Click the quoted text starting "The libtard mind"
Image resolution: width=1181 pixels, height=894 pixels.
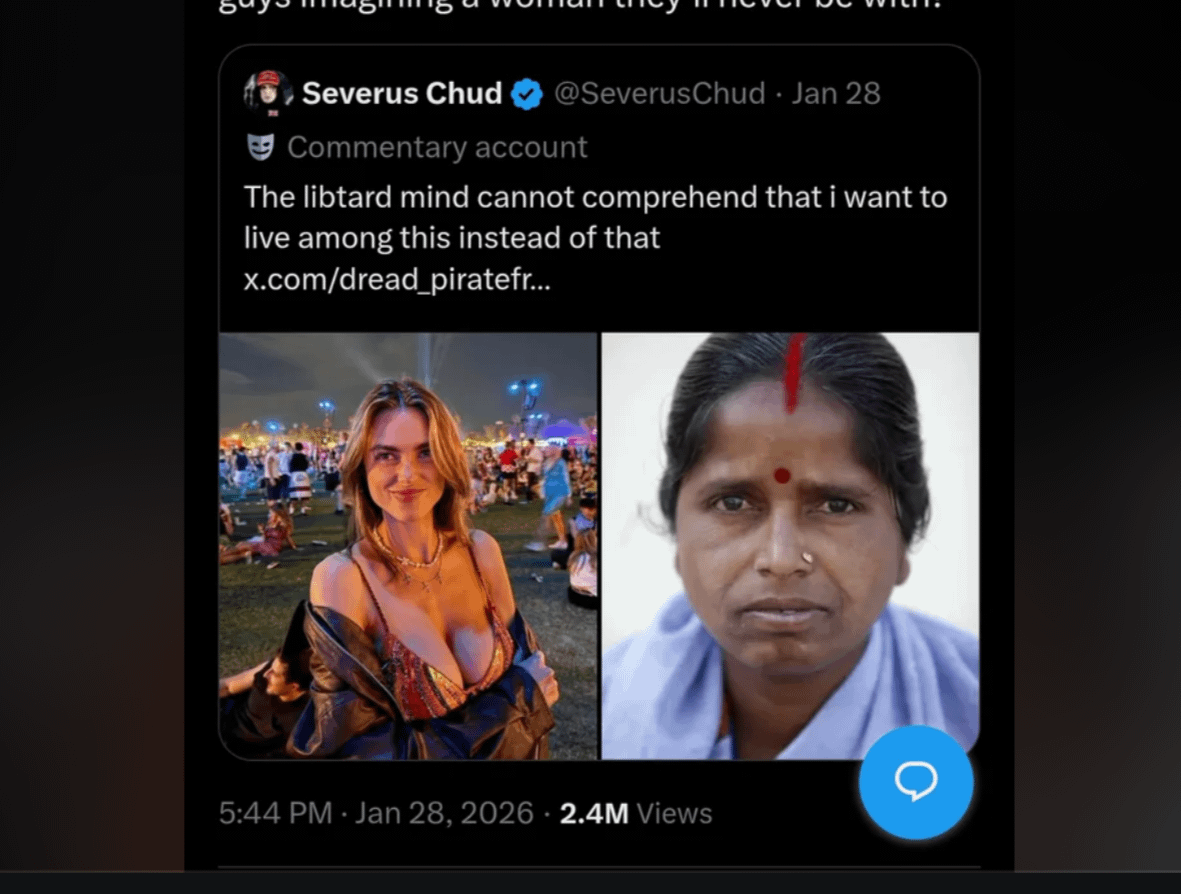[x=595, y=197]
